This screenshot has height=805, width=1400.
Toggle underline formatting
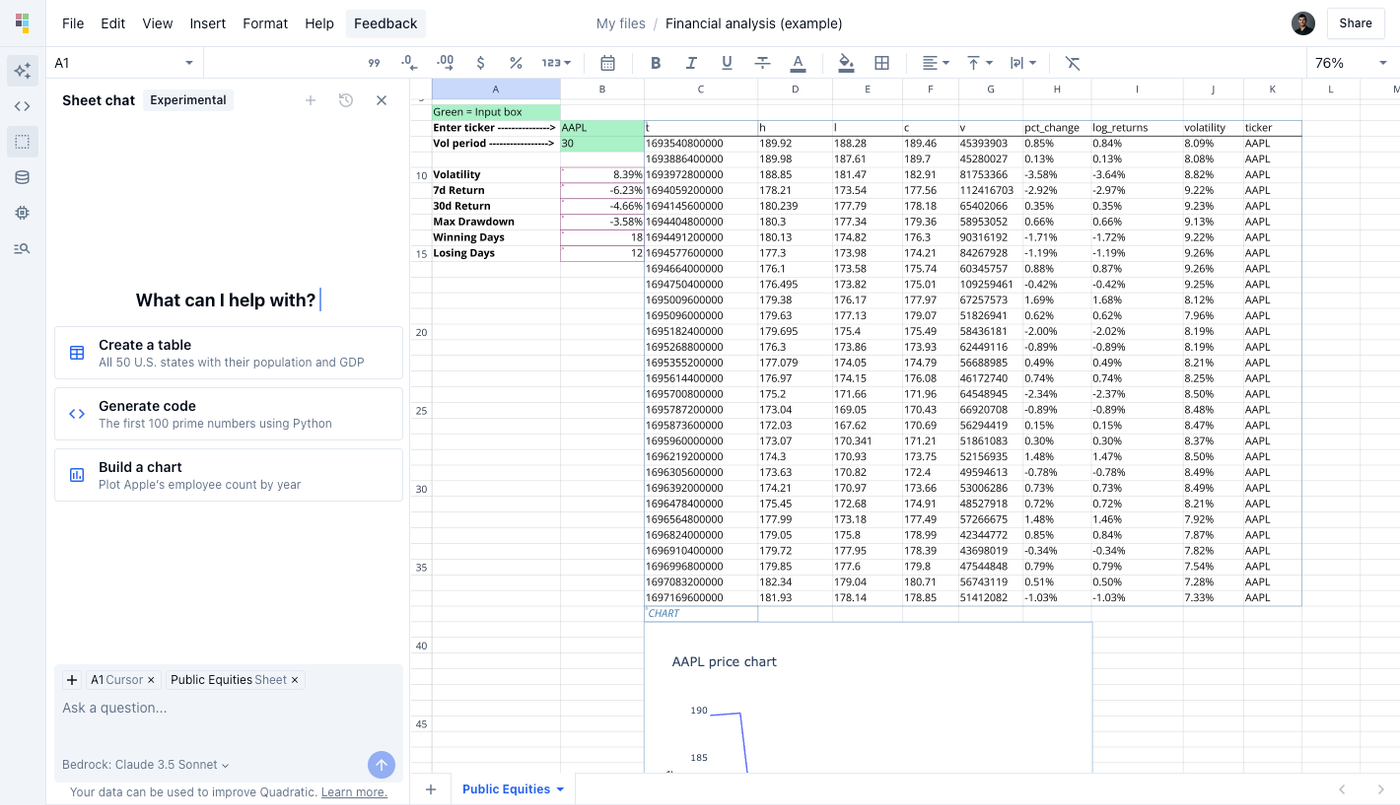(727, 63)
